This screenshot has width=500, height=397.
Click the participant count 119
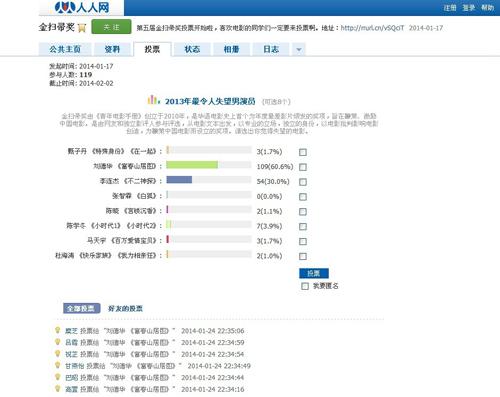pos(86,75)
